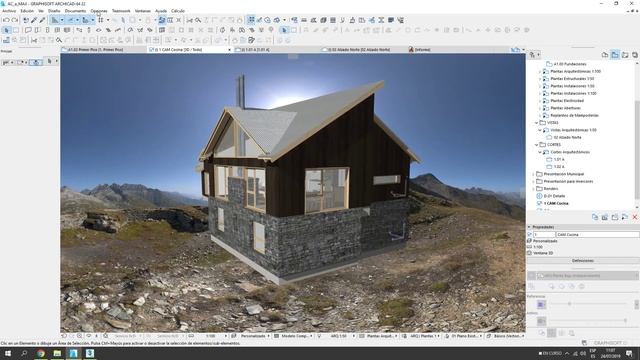Click the Definiciones button
The width and height of the screenshot is (640, 360).
pos(582,260)
